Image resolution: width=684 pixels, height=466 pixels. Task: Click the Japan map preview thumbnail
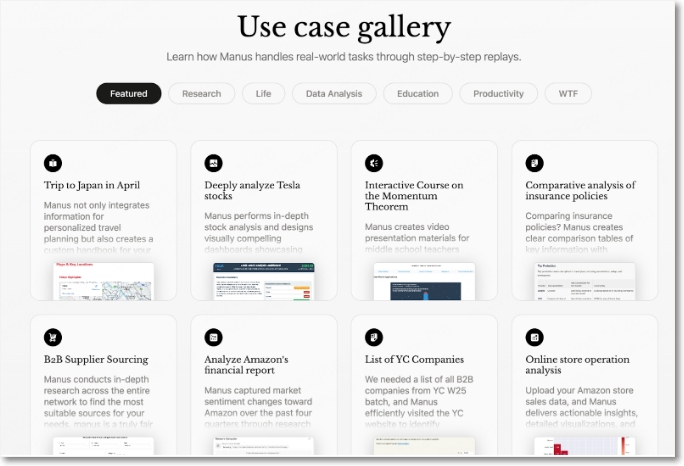pyautogui.click(x=103, y=281)
